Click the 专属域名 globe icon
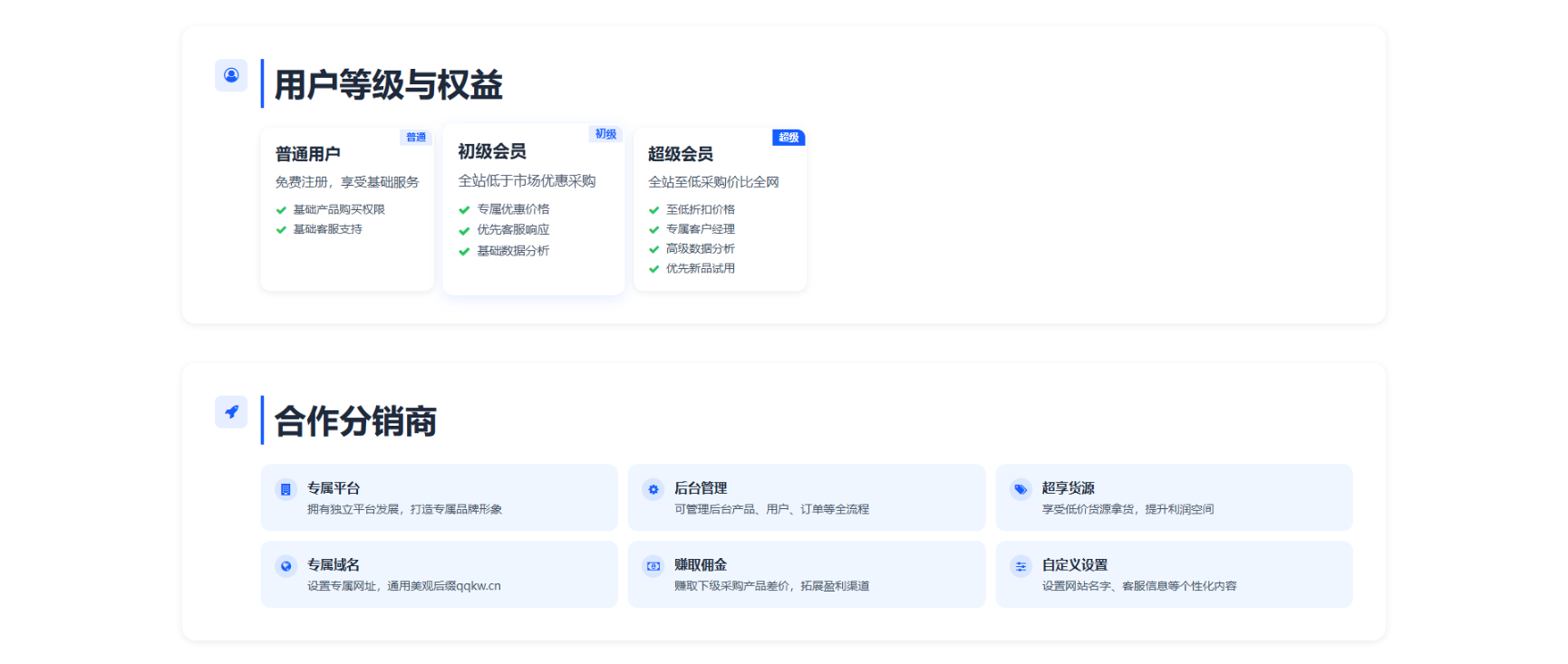 (286, 566)
